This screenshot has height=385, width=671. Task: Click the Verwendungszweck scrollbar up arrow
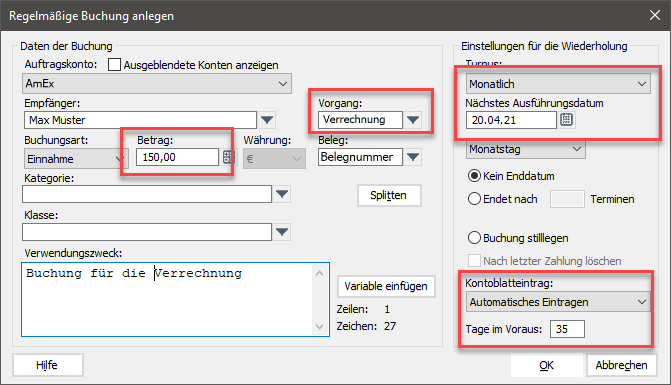pyautogui.click(x=320, y=273)
